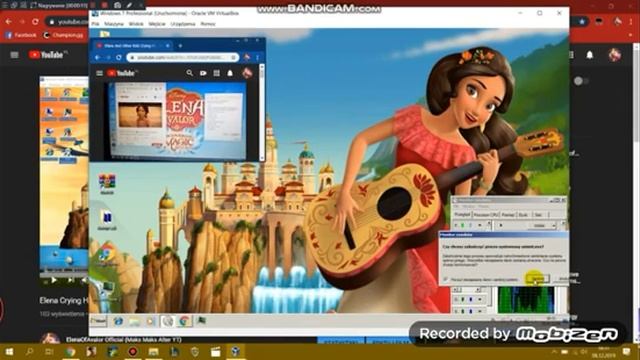Open notifications bell in guest YouTube
640x360 pixels.
point(230,73)
